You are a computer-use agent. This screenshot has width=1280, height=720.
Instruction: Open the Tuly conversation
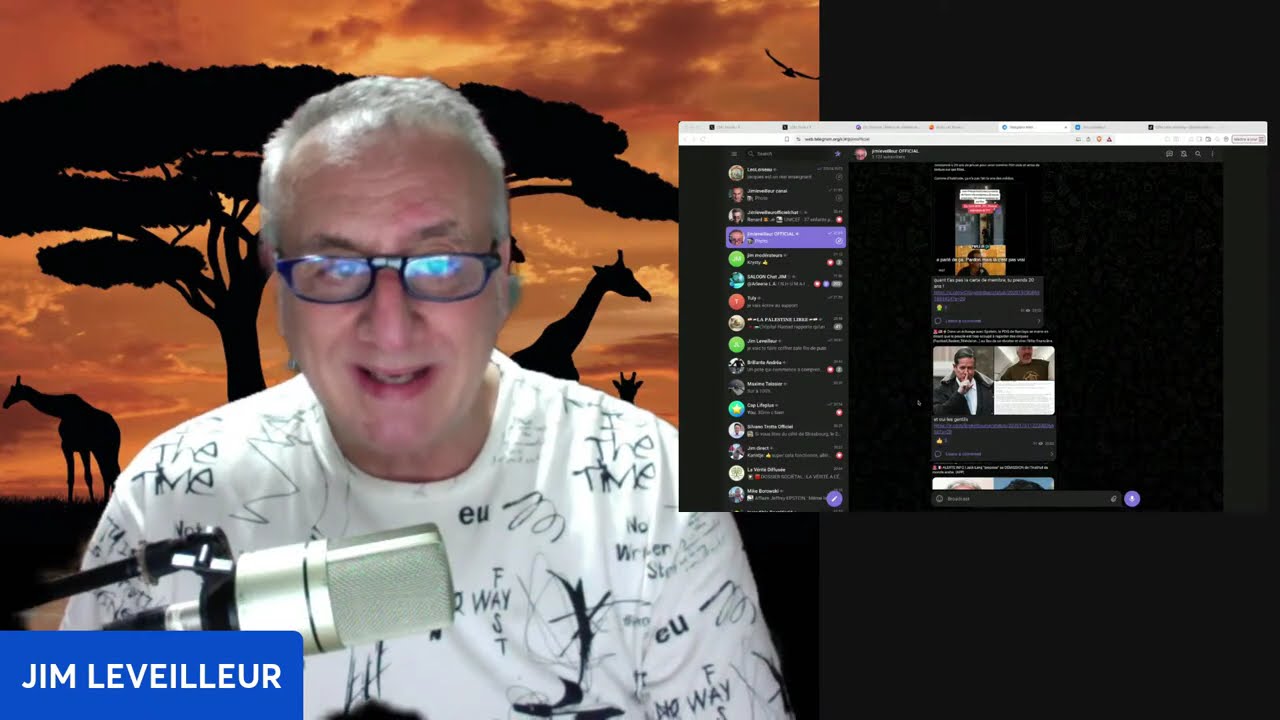pyautogui.click(x=786, y=301)
